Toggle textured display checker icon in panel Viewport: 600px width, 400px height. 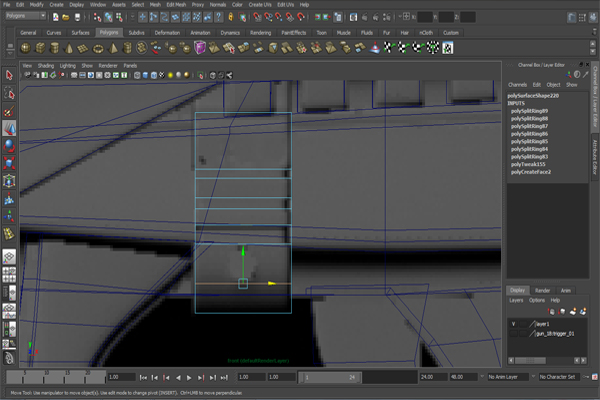pos(162,75)
